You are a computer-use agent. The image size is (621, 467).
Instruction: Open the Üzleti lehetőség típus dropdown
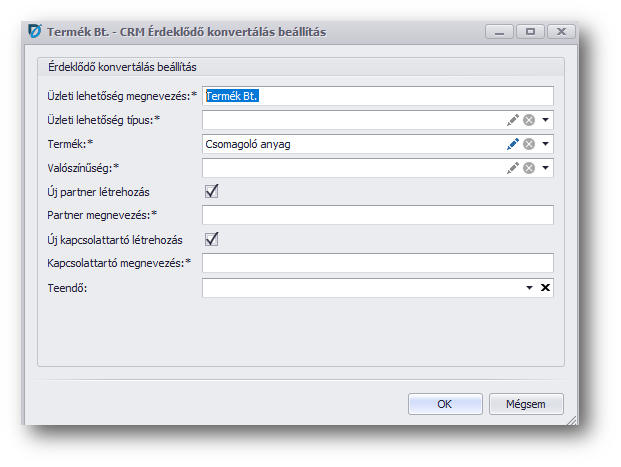pyautogui.click(x=546, y=120)
